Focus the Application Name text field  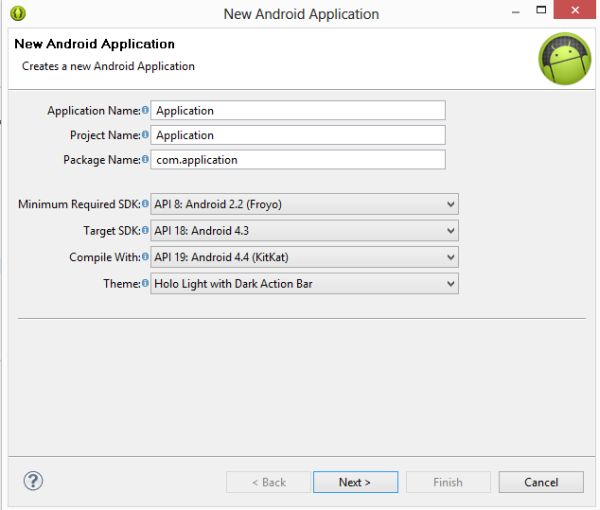pos(298,110)
